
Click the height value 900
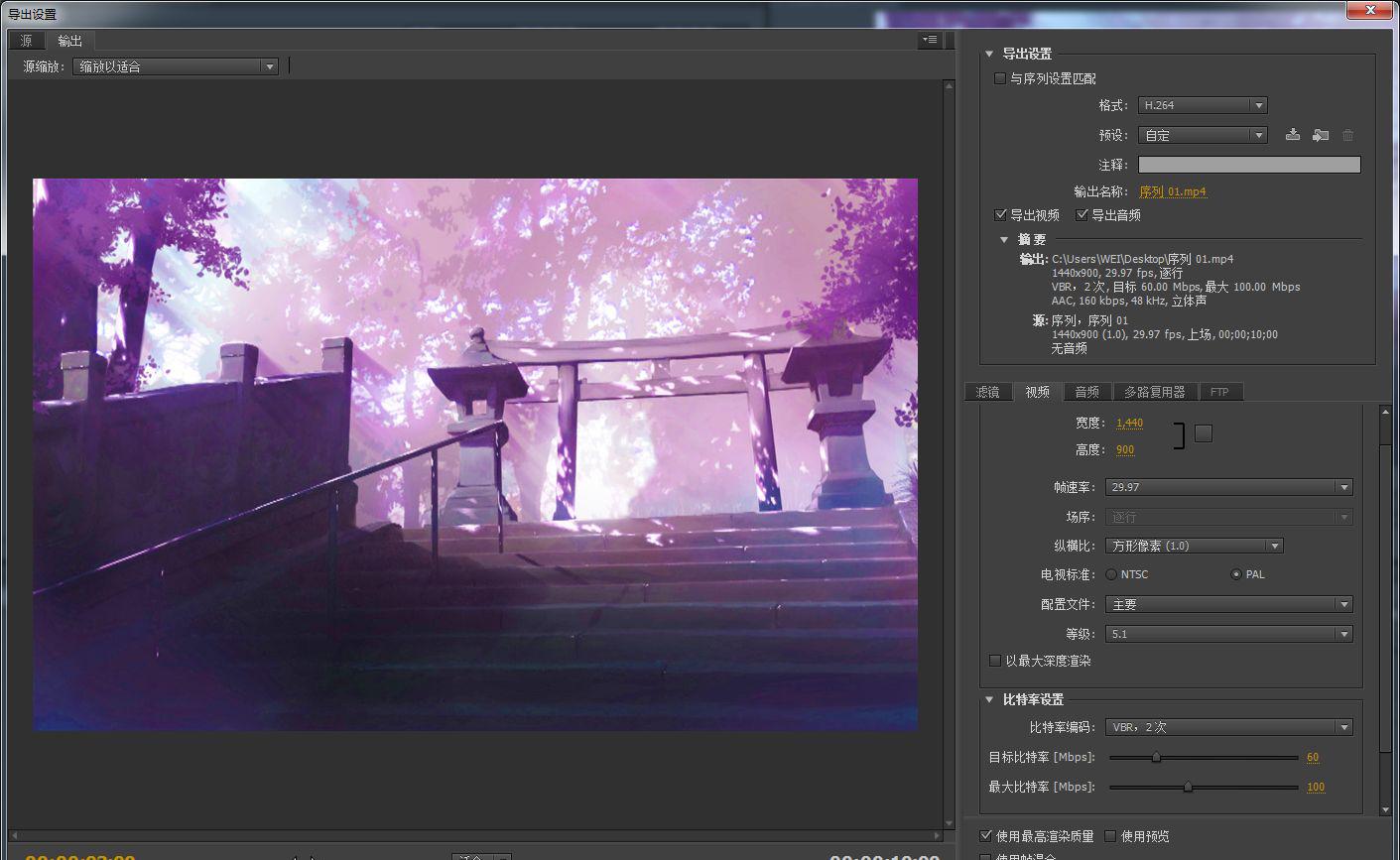click(x=1125, y=449)
